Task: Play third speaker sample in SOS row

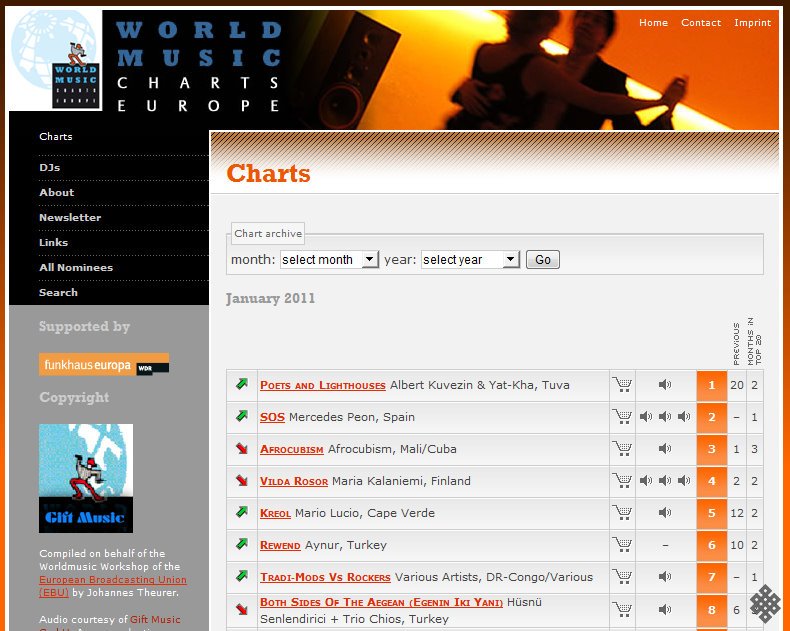Action: (x=684, y=416)
